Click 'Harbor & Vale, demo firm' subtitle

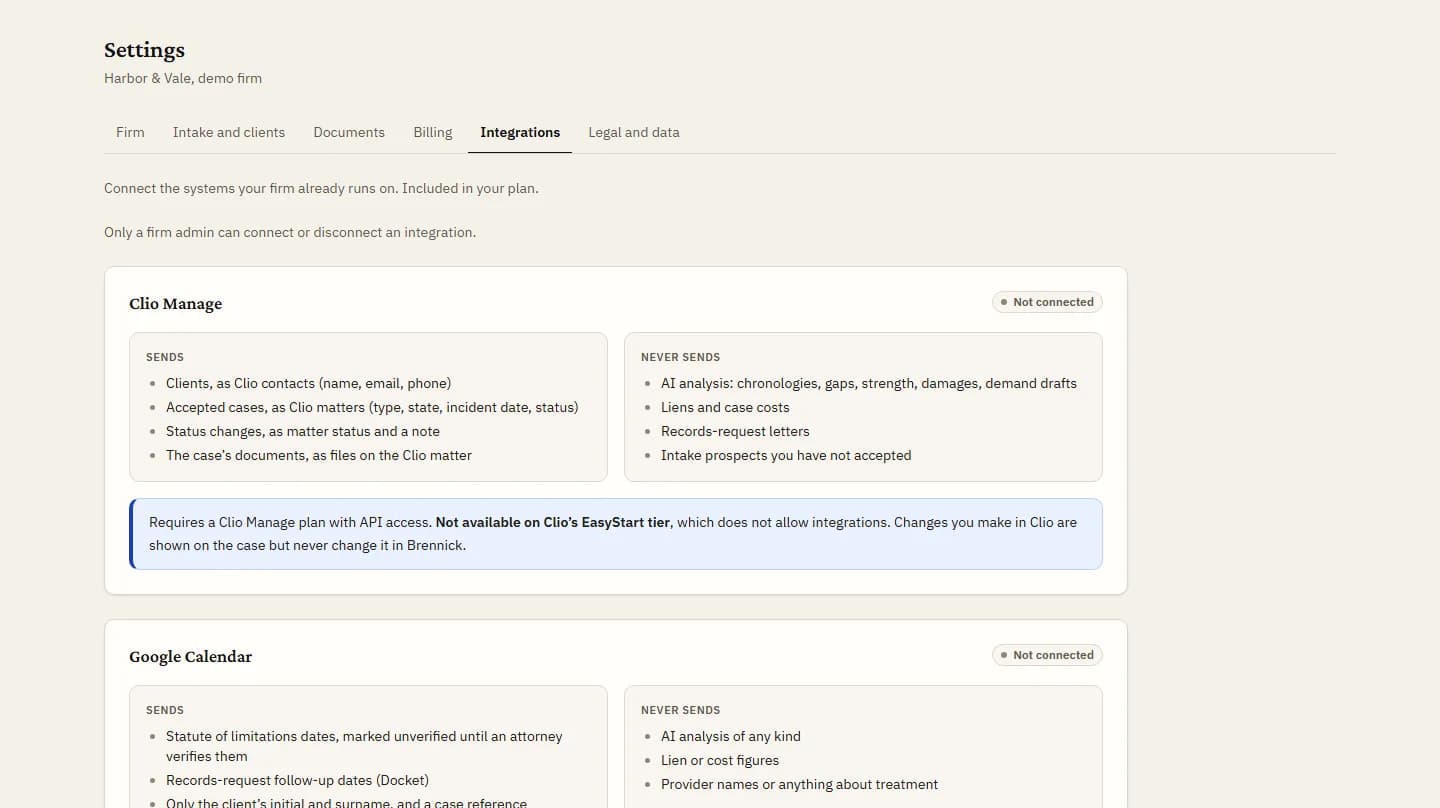pyautogui.click(x=183, y=78)
